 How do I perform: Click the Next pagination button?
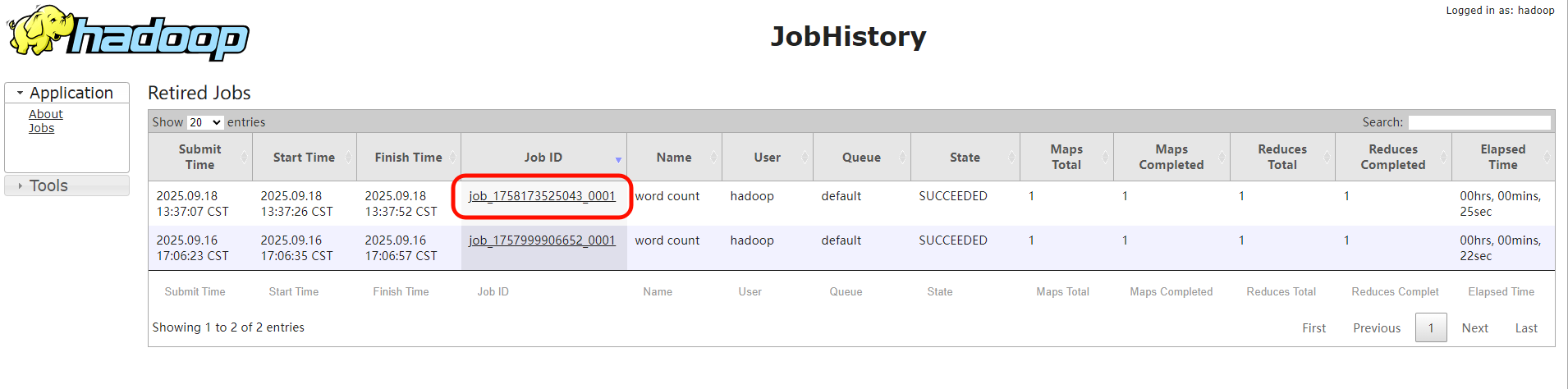(x=1474, y=328)
